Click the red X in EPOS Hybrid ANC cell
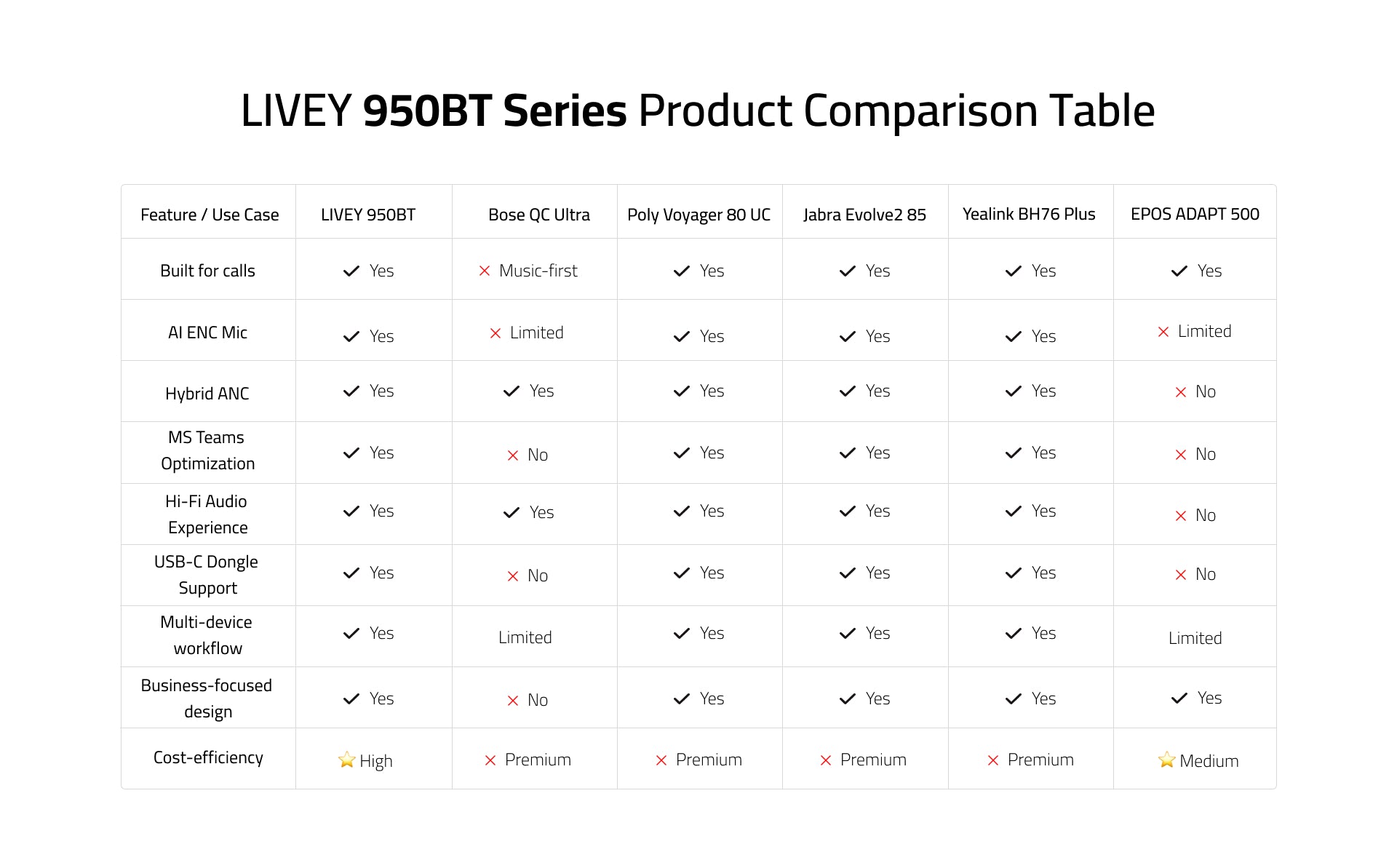The width and height of the screenshot is (1397, 868). pos(1181,392)
